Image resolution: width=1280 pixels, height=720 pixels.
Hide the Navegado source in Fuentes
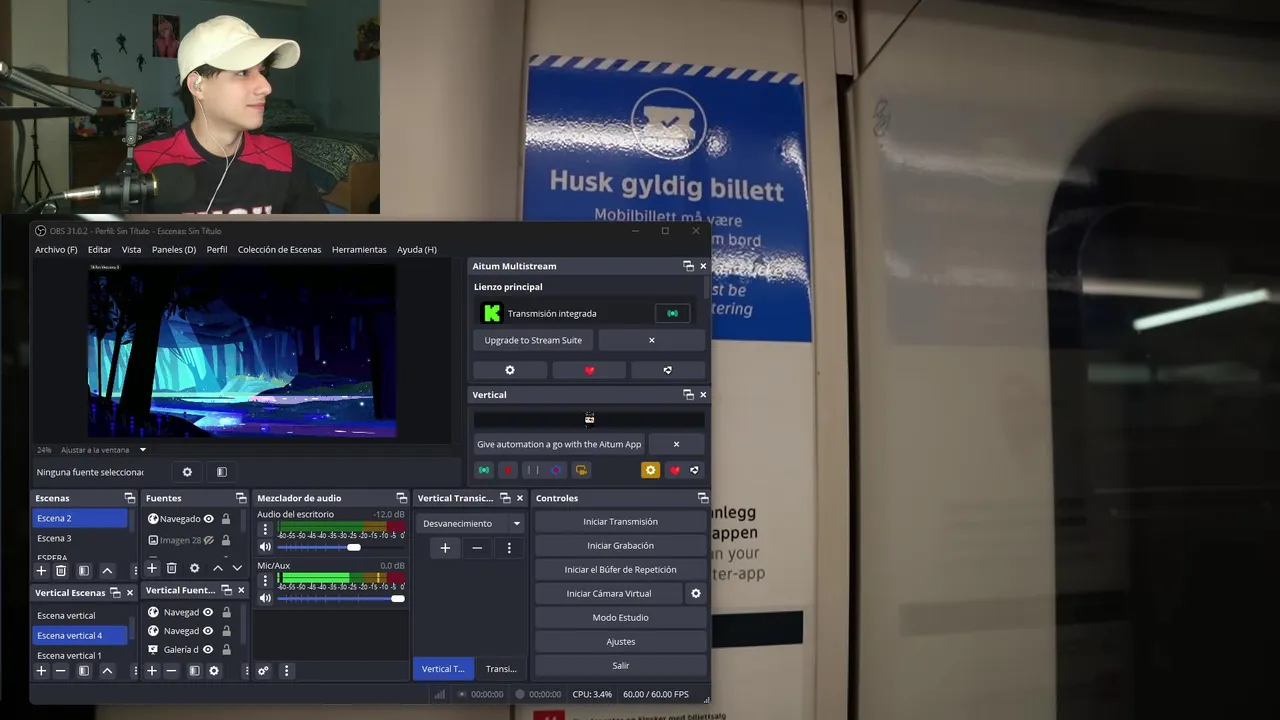coord(209,519)
